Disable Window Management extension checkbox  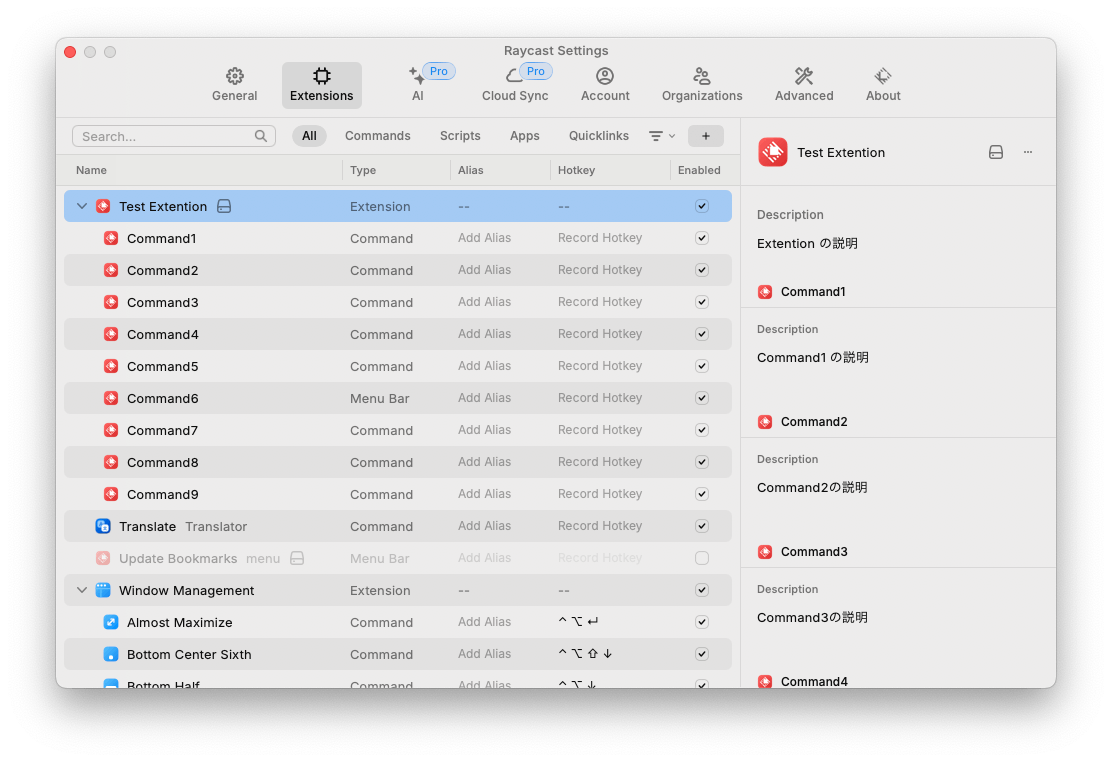tap(701, 590)
